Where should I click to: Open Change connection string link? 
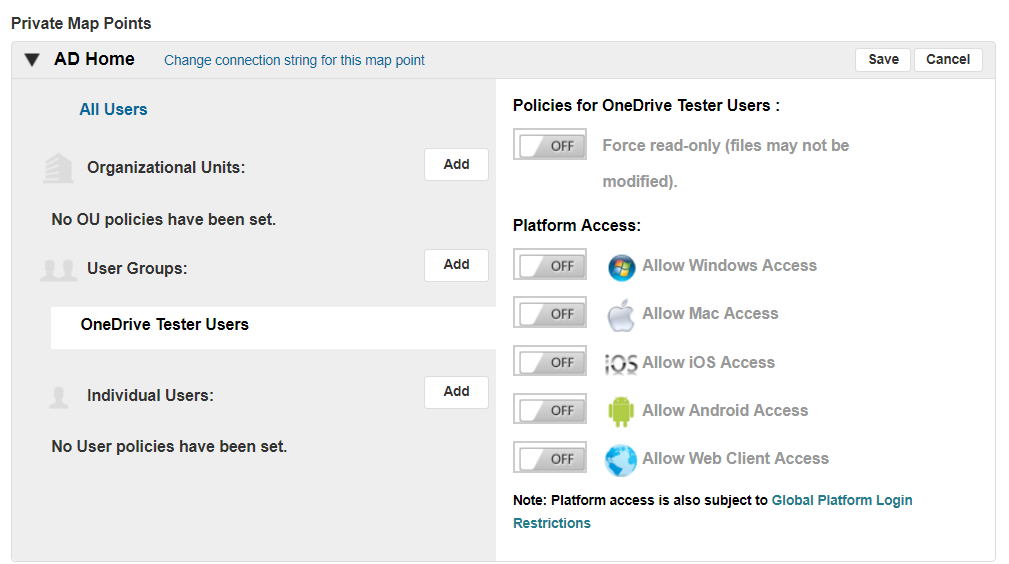point(294,61)
